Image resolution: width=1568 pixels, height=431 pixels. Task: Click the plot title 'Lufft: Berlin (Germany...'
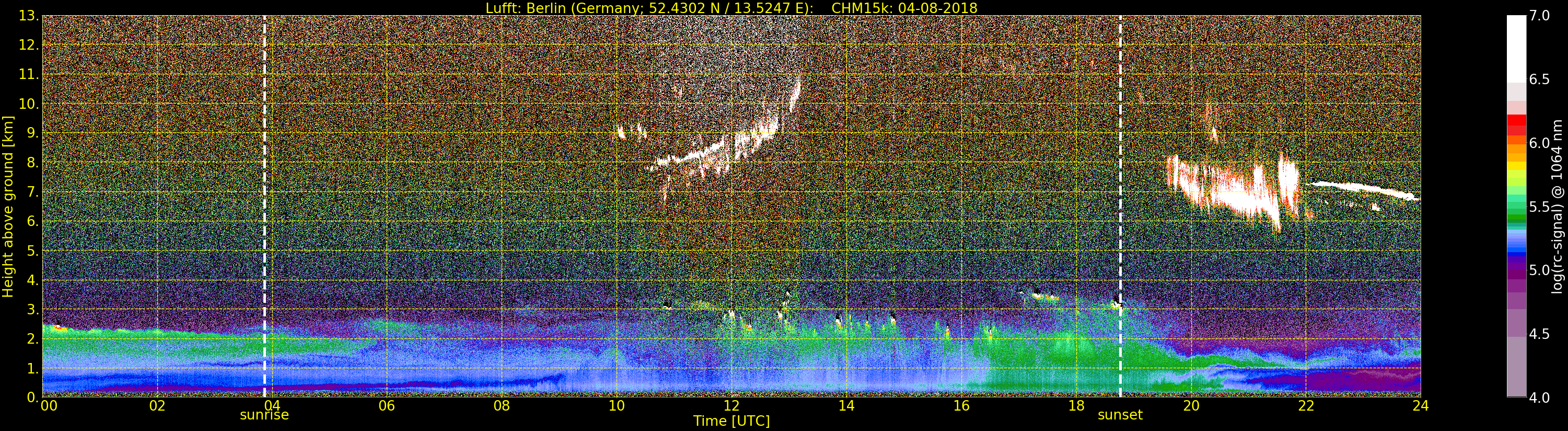click(731, 8)
